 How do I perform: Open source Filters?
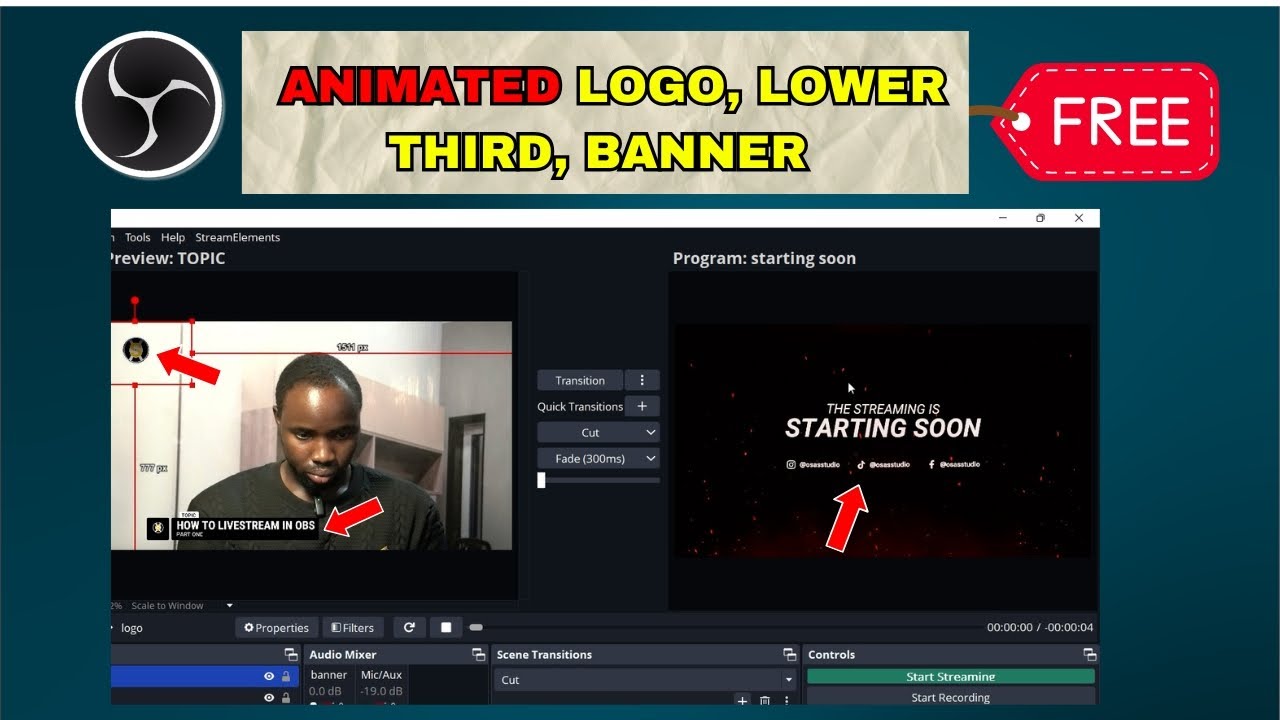coord(353,628)
